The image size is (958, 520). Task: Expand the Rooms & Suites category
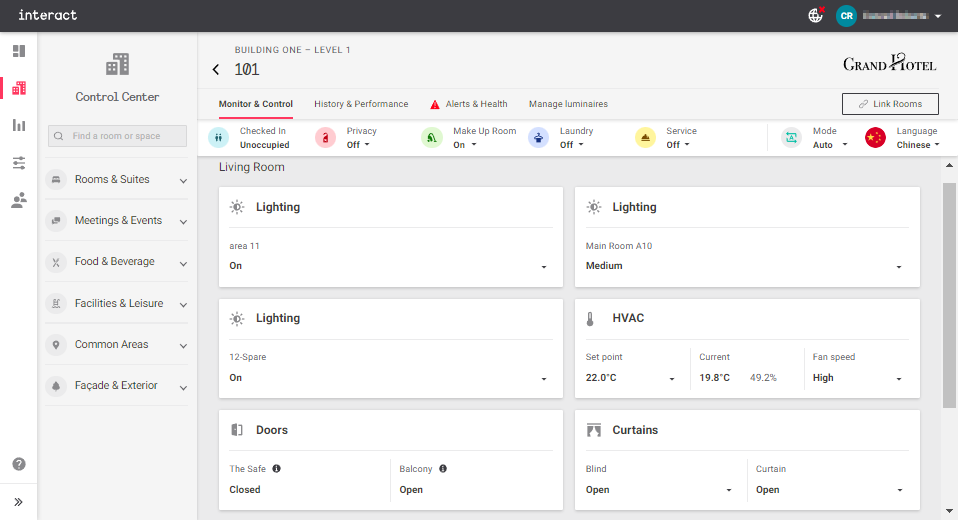tap(117, 180)
